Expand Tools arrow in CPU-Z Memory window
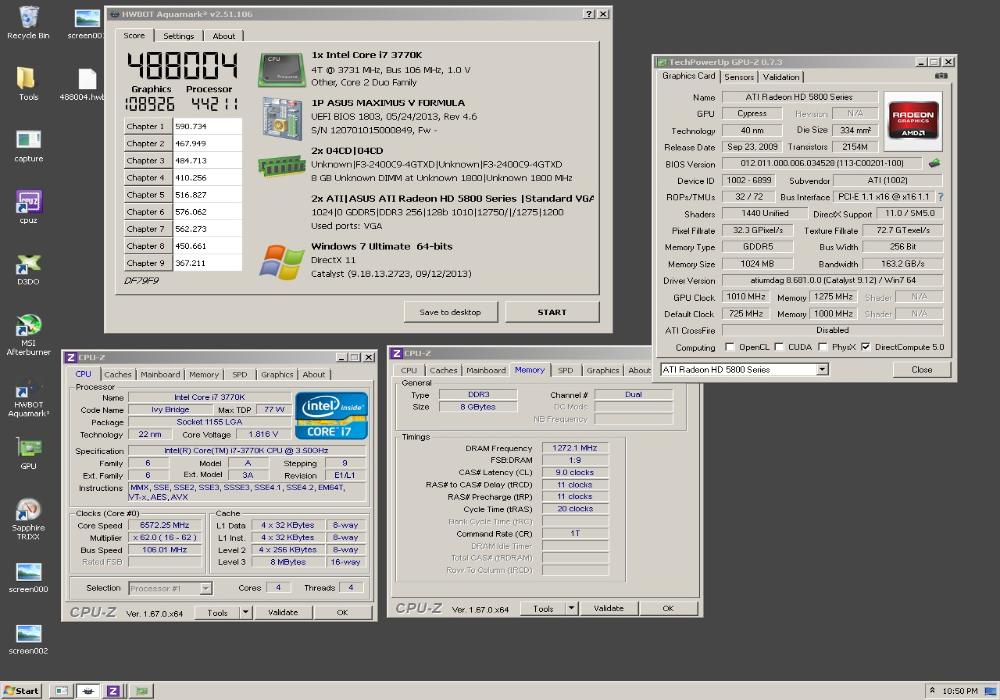The width and height of the screenshot is (1000, 700). [x=571, y=608]
